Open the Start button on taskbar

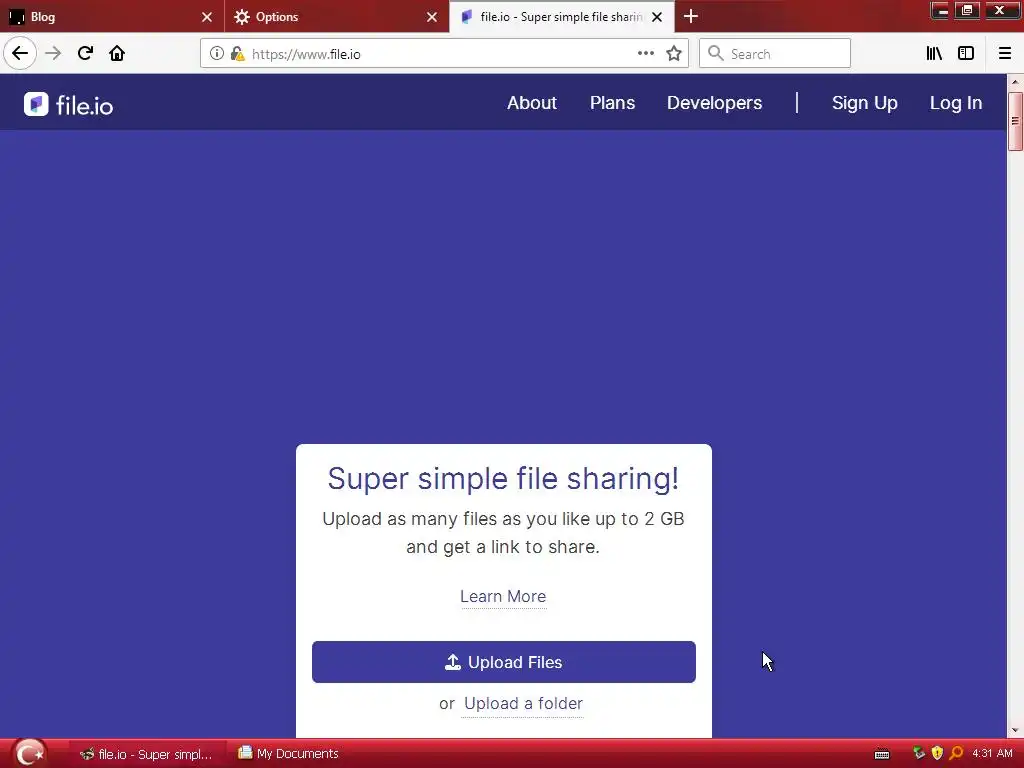click(x=29, y=754)
